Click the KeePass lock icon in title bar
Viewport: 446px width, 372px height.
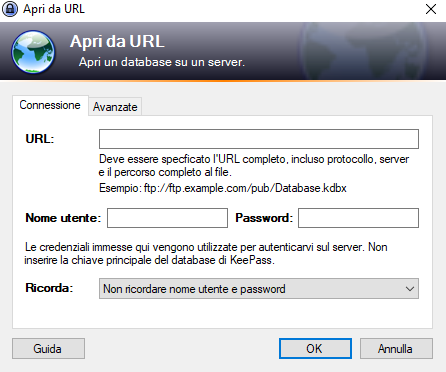click(10, 9)
